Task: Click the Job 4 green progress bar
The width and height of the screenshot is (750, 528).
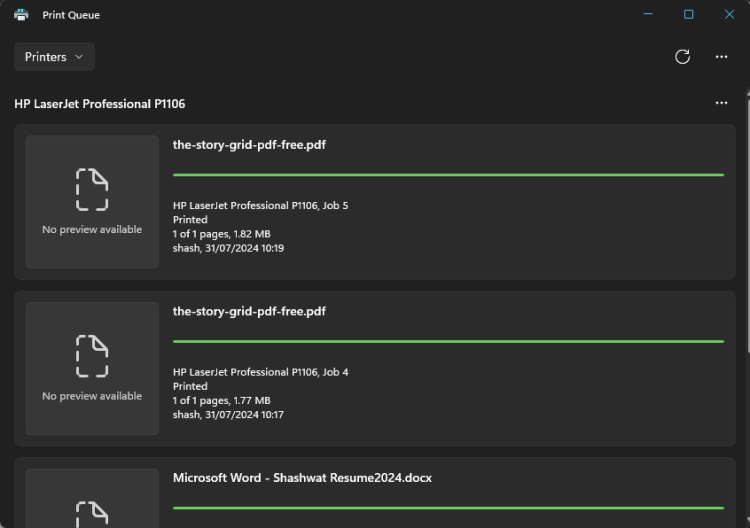Action: point(448,342)
